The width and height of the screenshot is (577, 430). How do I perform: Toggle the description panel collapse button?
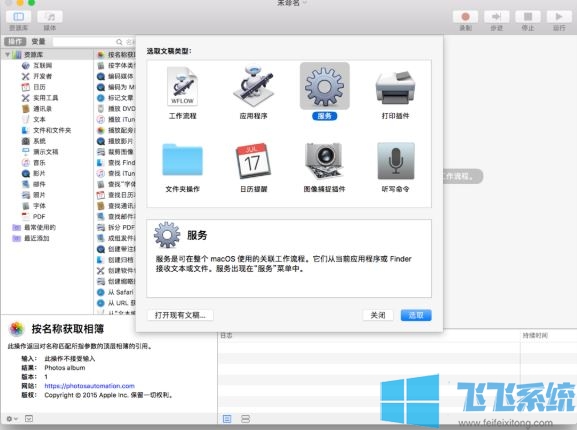tap(29, 419)
